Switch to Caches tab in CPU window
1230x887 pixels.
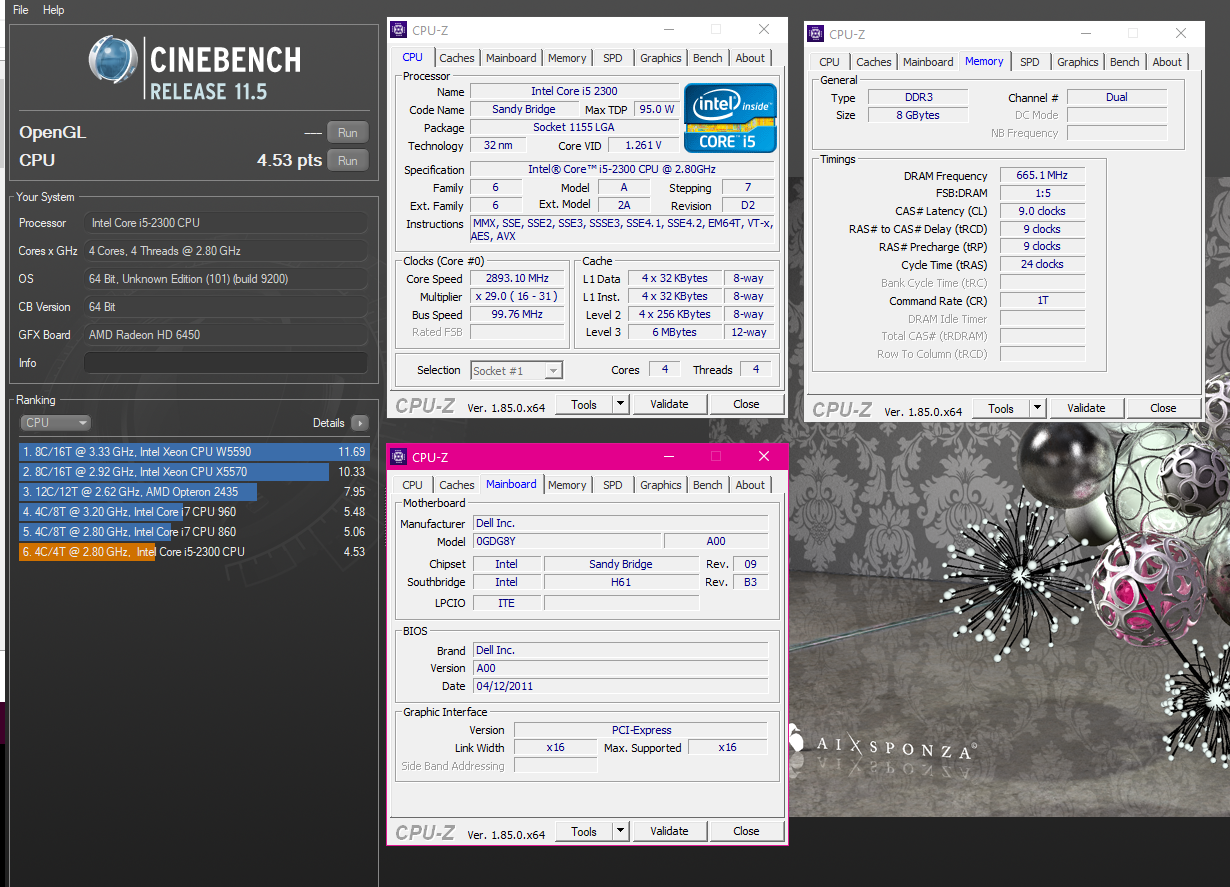coord(457,58)
